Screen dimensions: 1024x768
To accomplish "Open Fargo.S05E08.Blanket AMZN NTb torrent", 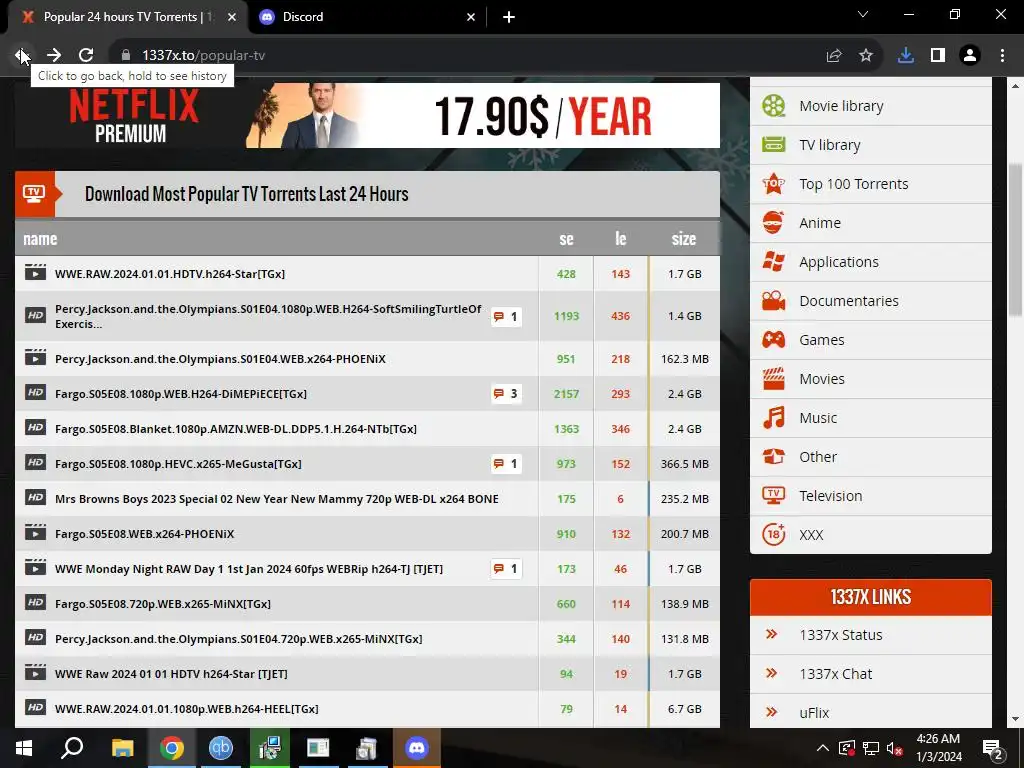I will (236, 429).
